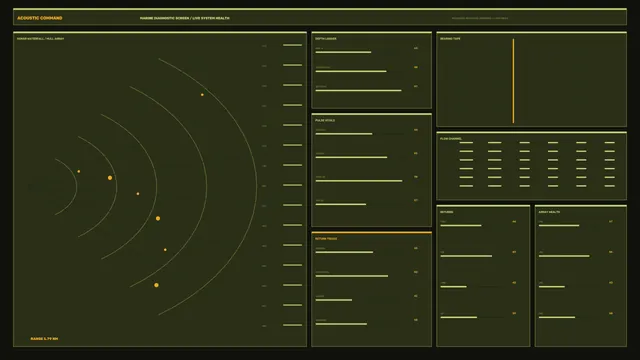The height and width of the screenshot is (360, 640).
Task: Click the RETURNS panel title
Action: click(447, 212)
